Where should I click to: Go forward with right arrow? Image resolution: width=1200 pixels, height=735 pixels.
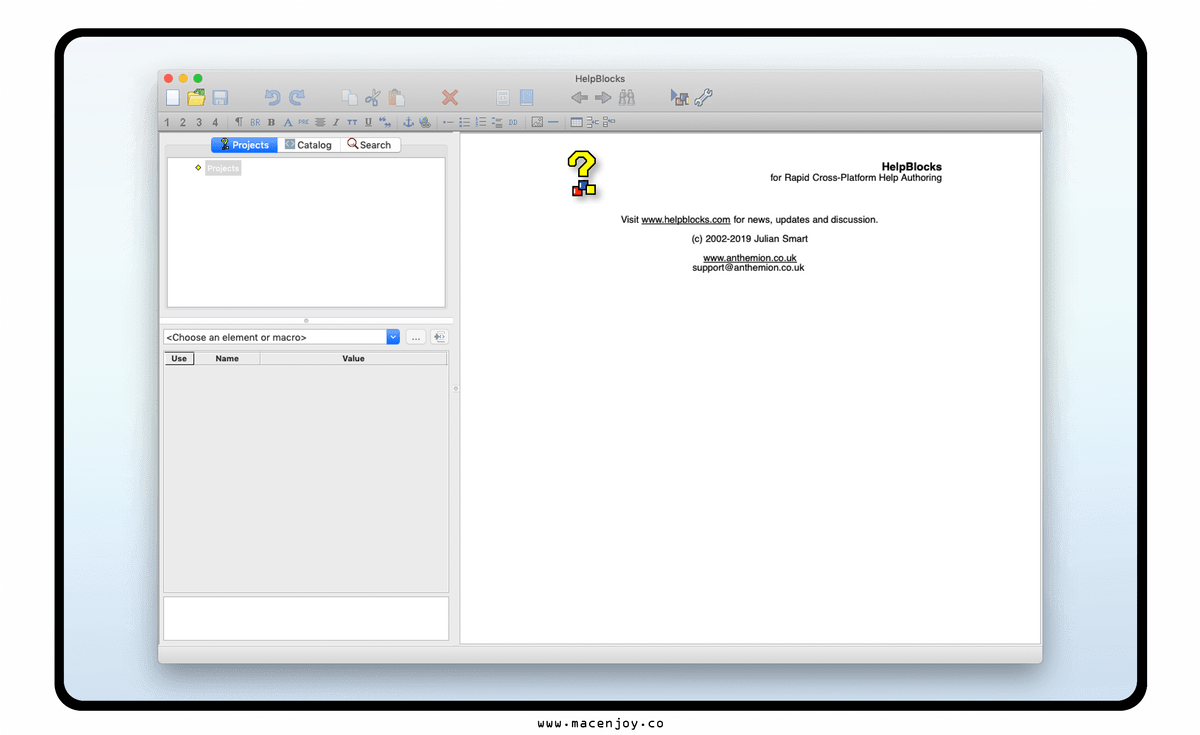(x=603, y=98)
